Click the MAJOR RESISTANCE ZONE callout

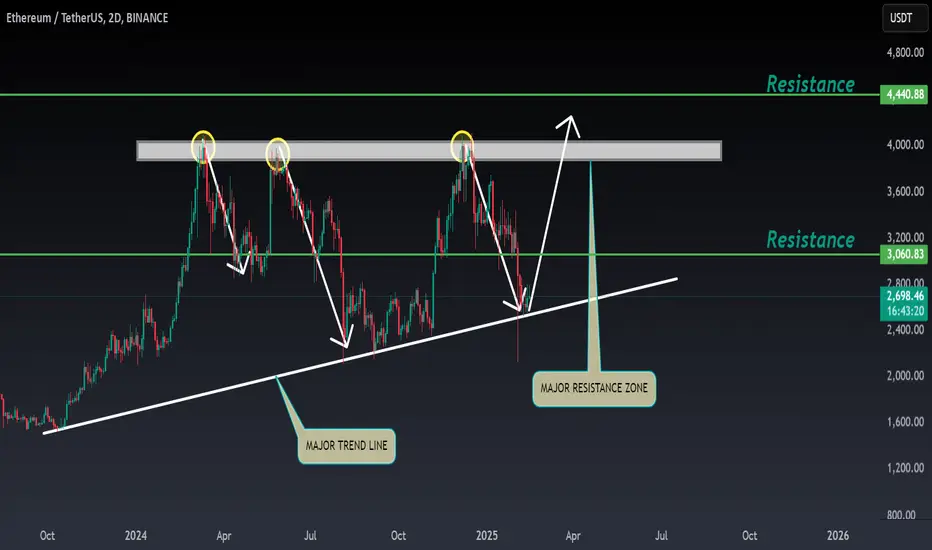tap(594, 388)
